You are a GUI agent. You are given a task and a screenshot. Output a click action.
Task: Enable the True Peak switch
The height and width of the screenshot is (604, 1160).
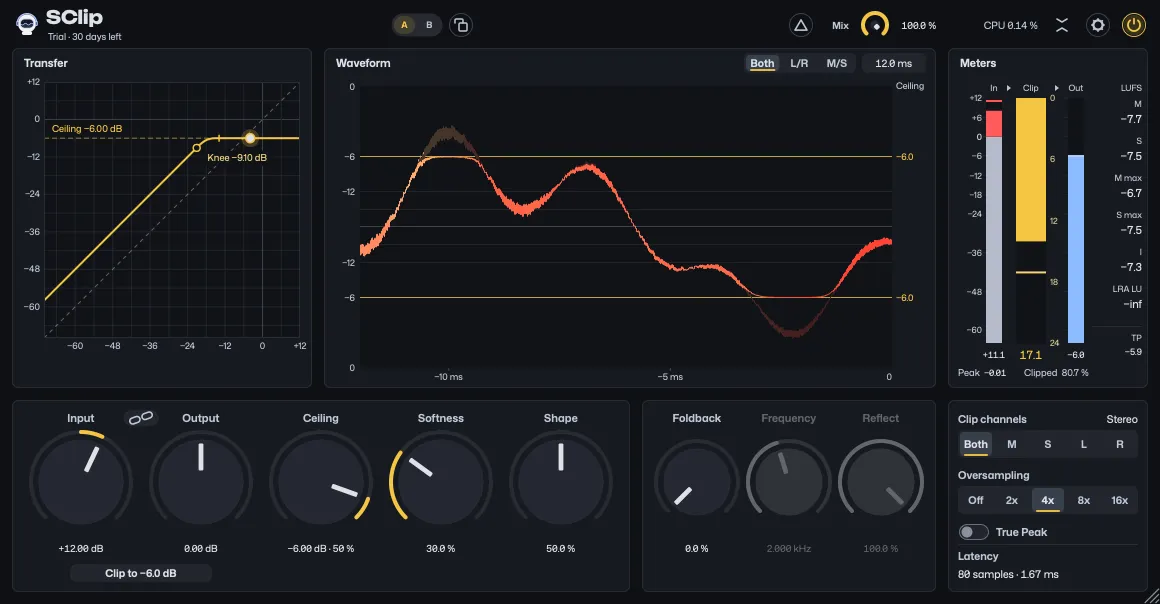point(974,532)
